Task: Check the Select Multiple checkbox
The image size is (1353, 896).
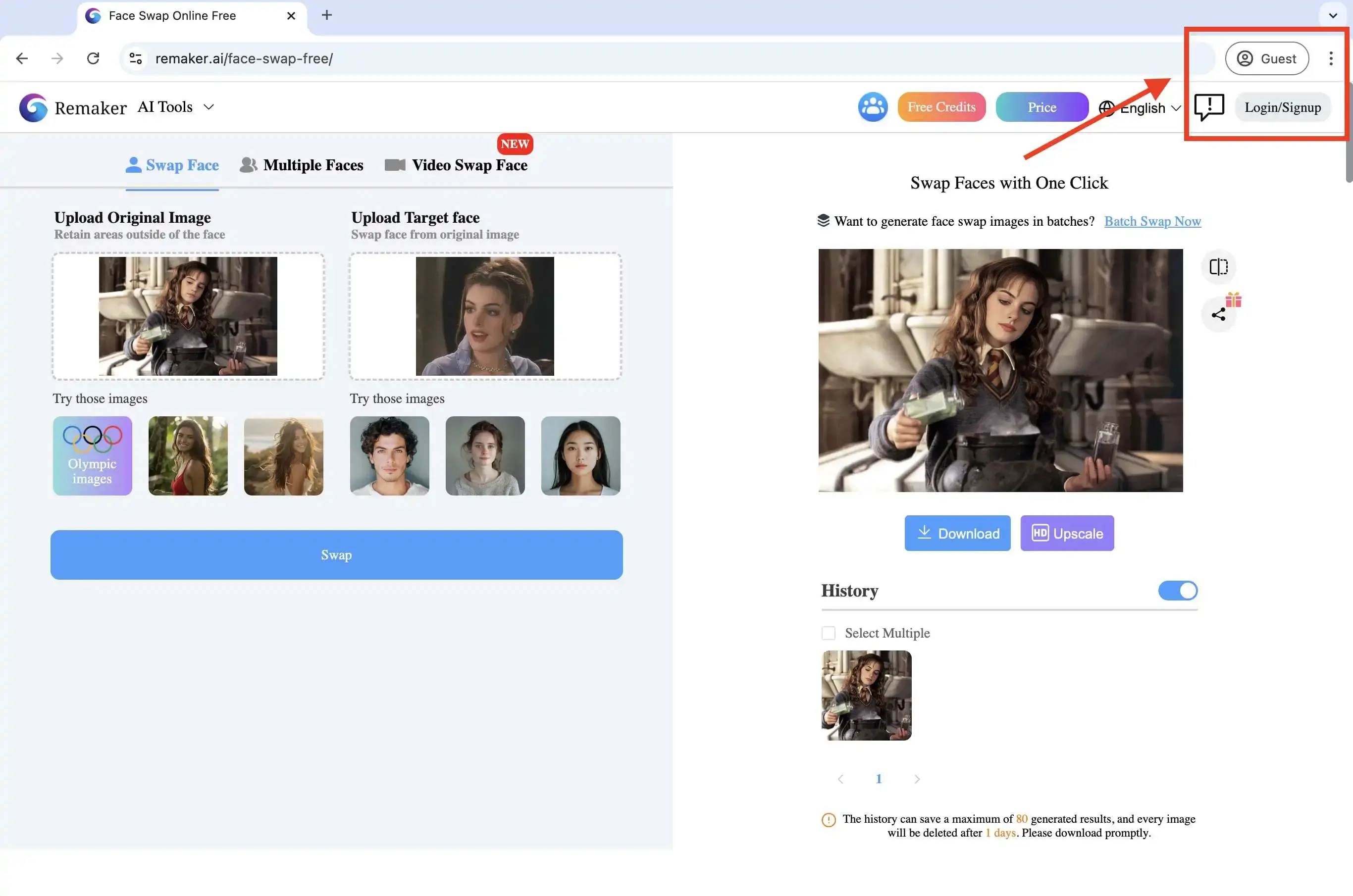Action: pos(828,633)
